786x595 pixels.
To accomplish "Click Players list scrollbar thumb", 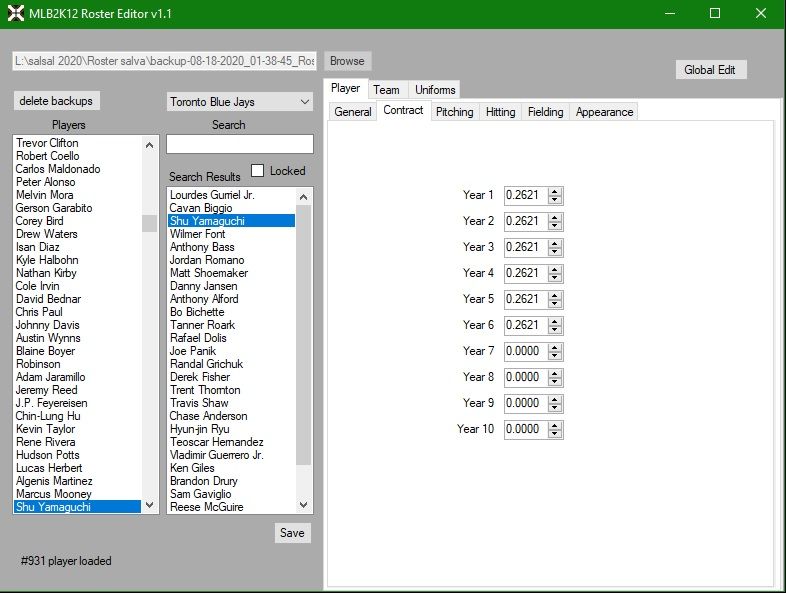I will pyautogui.click(x=149, y=223).
